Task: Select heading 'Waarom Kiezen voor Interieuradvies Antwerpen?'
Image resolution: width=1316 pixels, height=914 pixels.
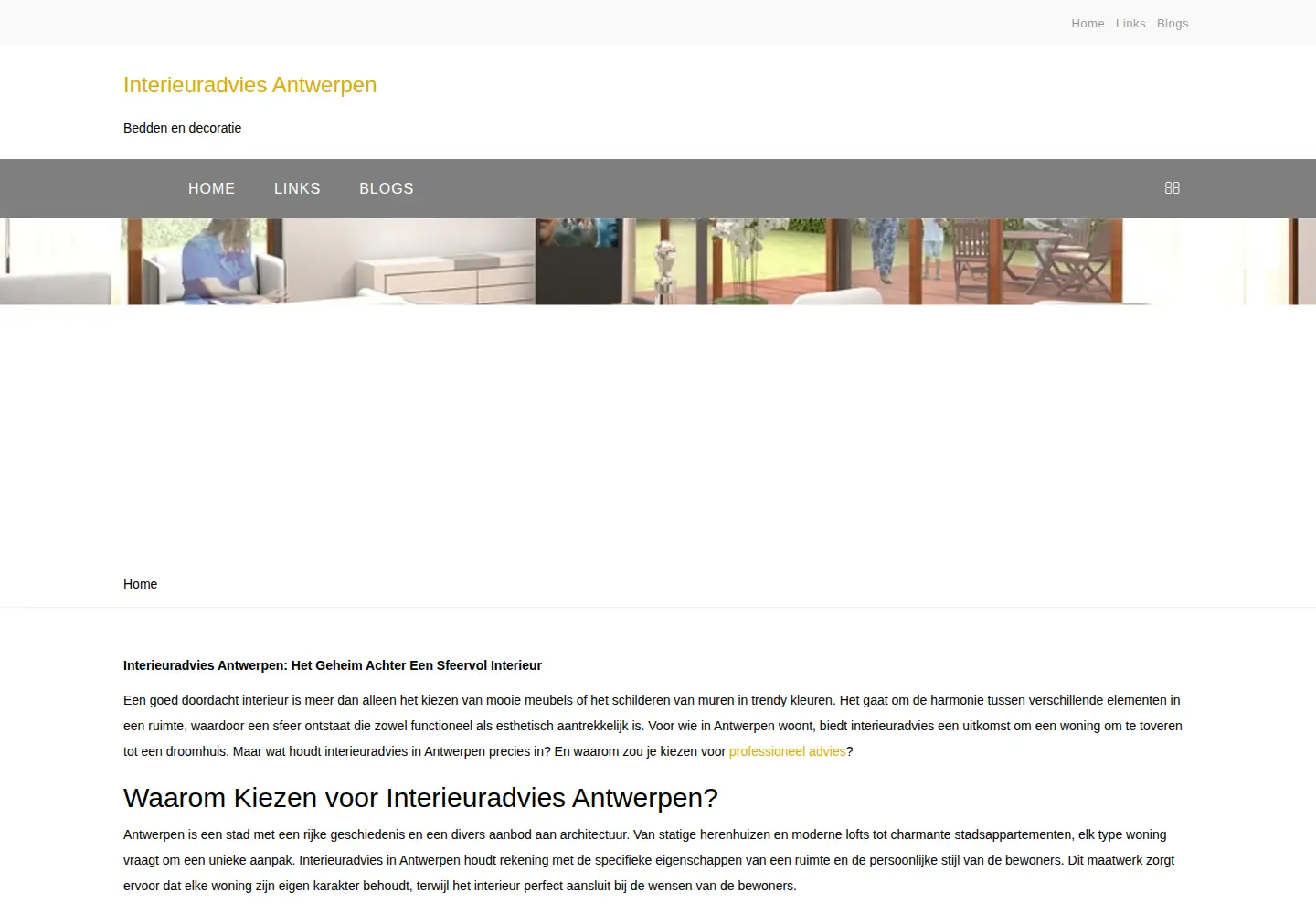Action: click(x=420, y=798)
